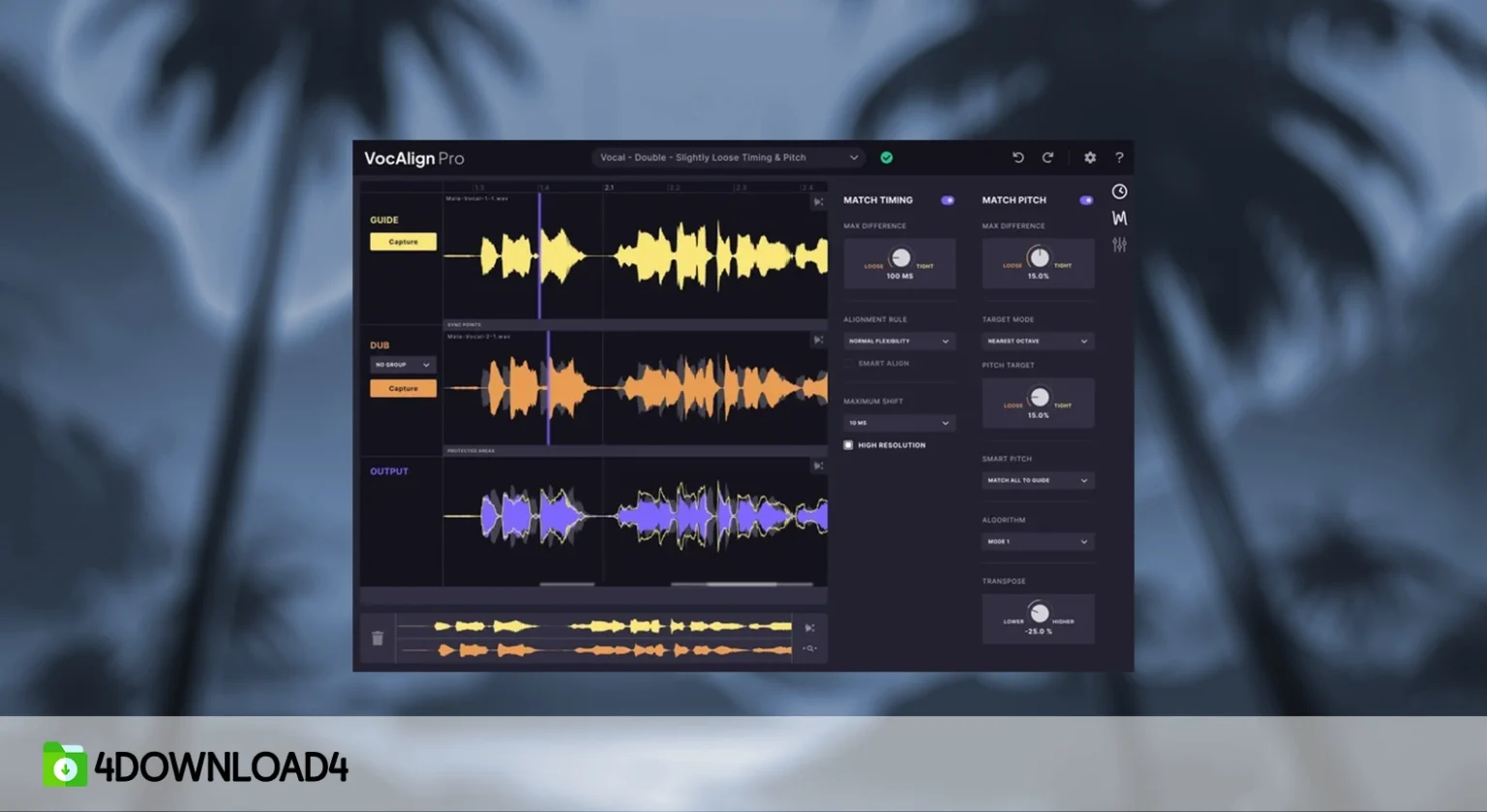
Task: Click the MATCH PITCH heading
Action: (1015, 200)
